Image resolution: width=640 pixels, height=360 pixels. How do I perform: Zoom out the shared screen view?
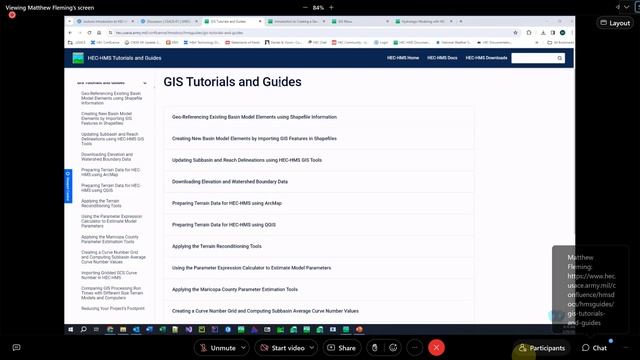(x=305, y=7)
